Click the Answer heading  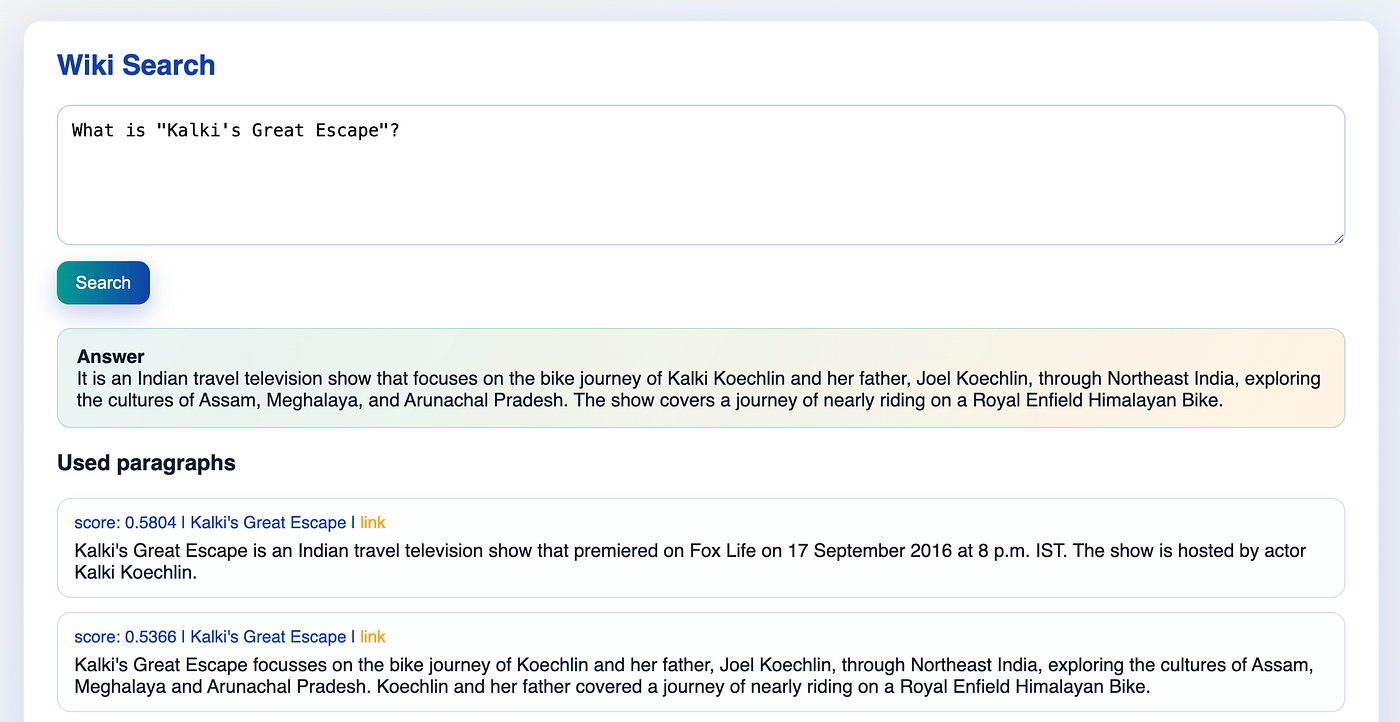(111, 356)
